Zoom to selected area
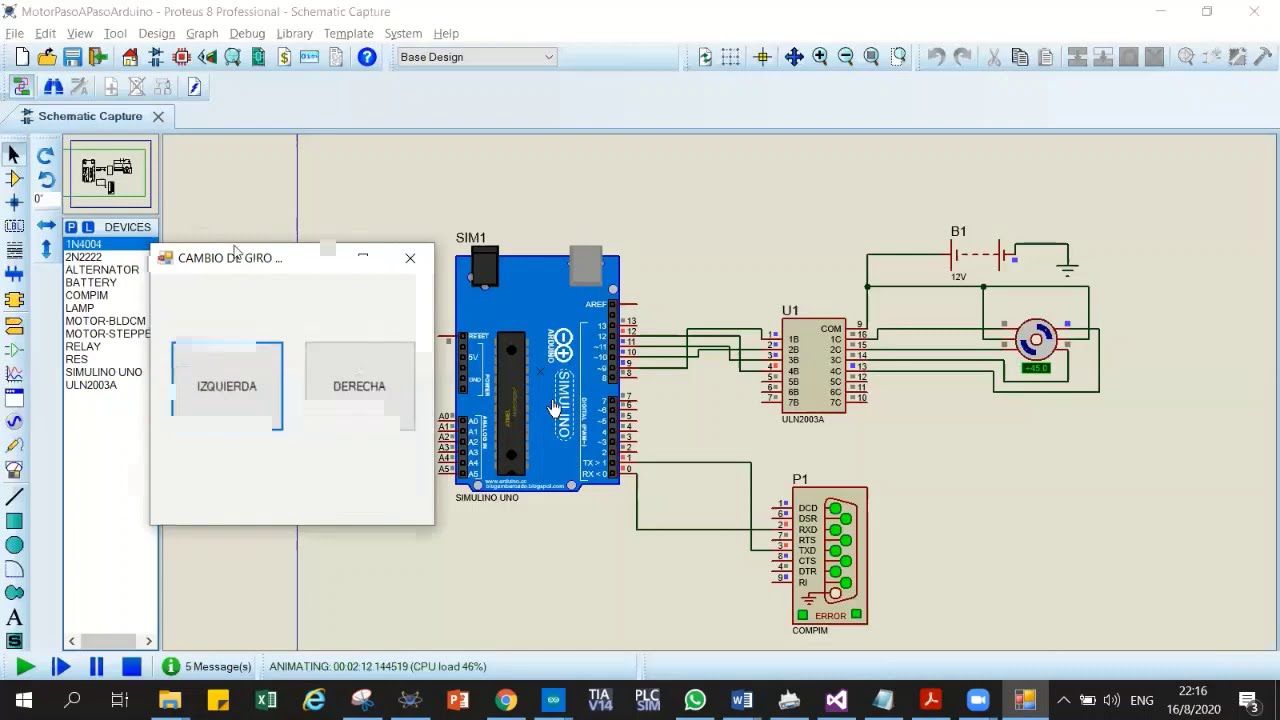 pyautogui.click(x=898, y=57)
